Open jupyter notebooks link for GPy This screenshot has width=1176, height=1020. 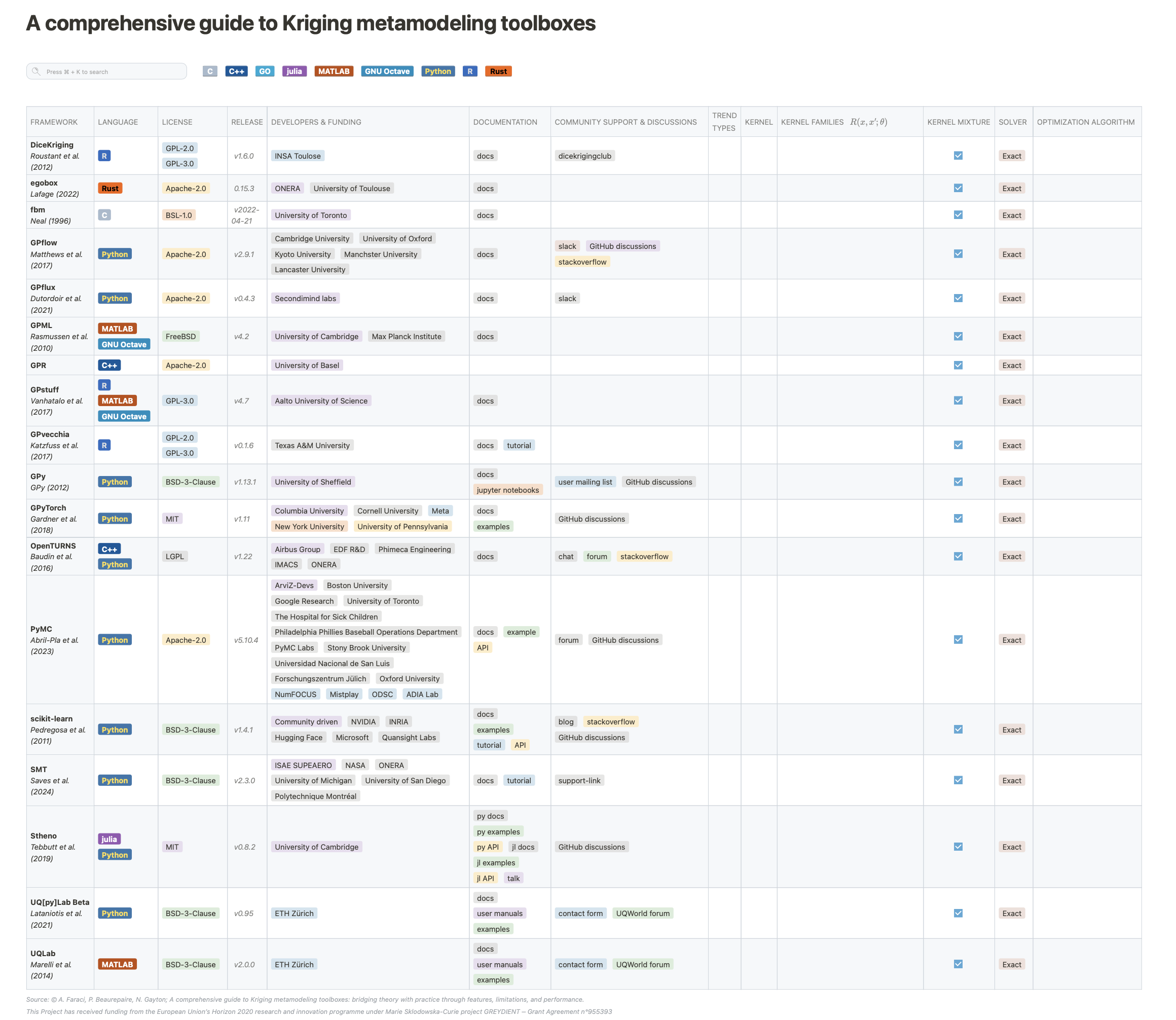point(507,490)
